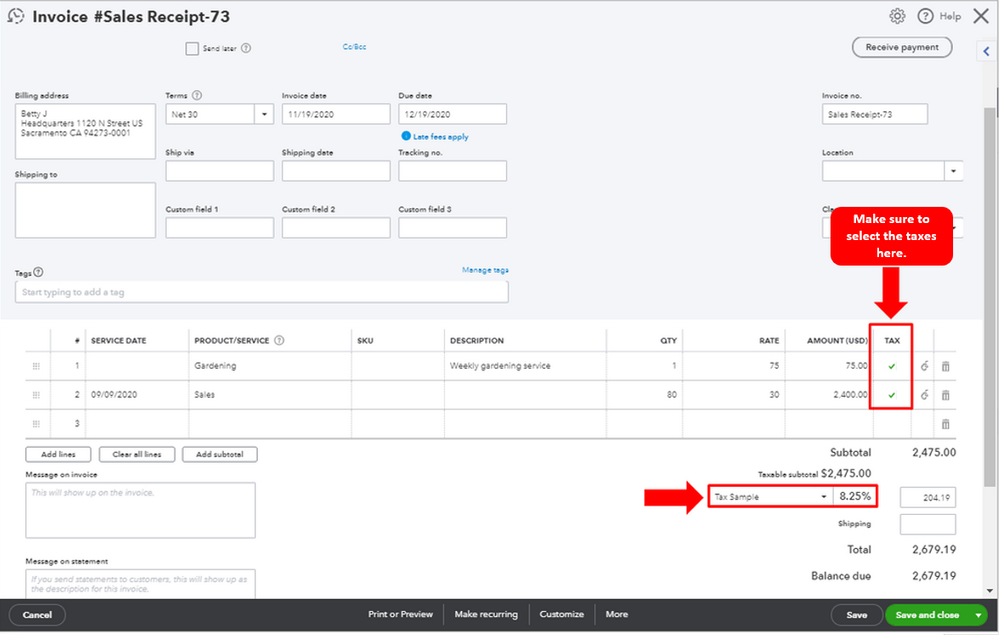Delete the Sales line with trash icon
The width and height of the screenshot is (999, 635).
tap(946, 395)
